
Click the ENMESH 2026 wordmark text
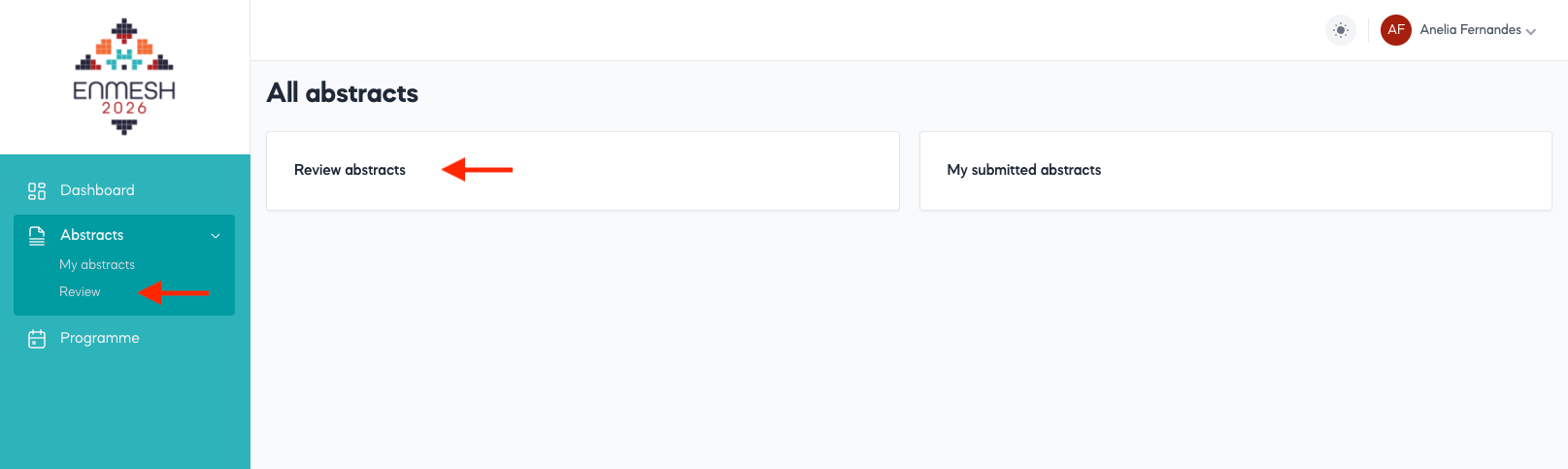[124, 97]
